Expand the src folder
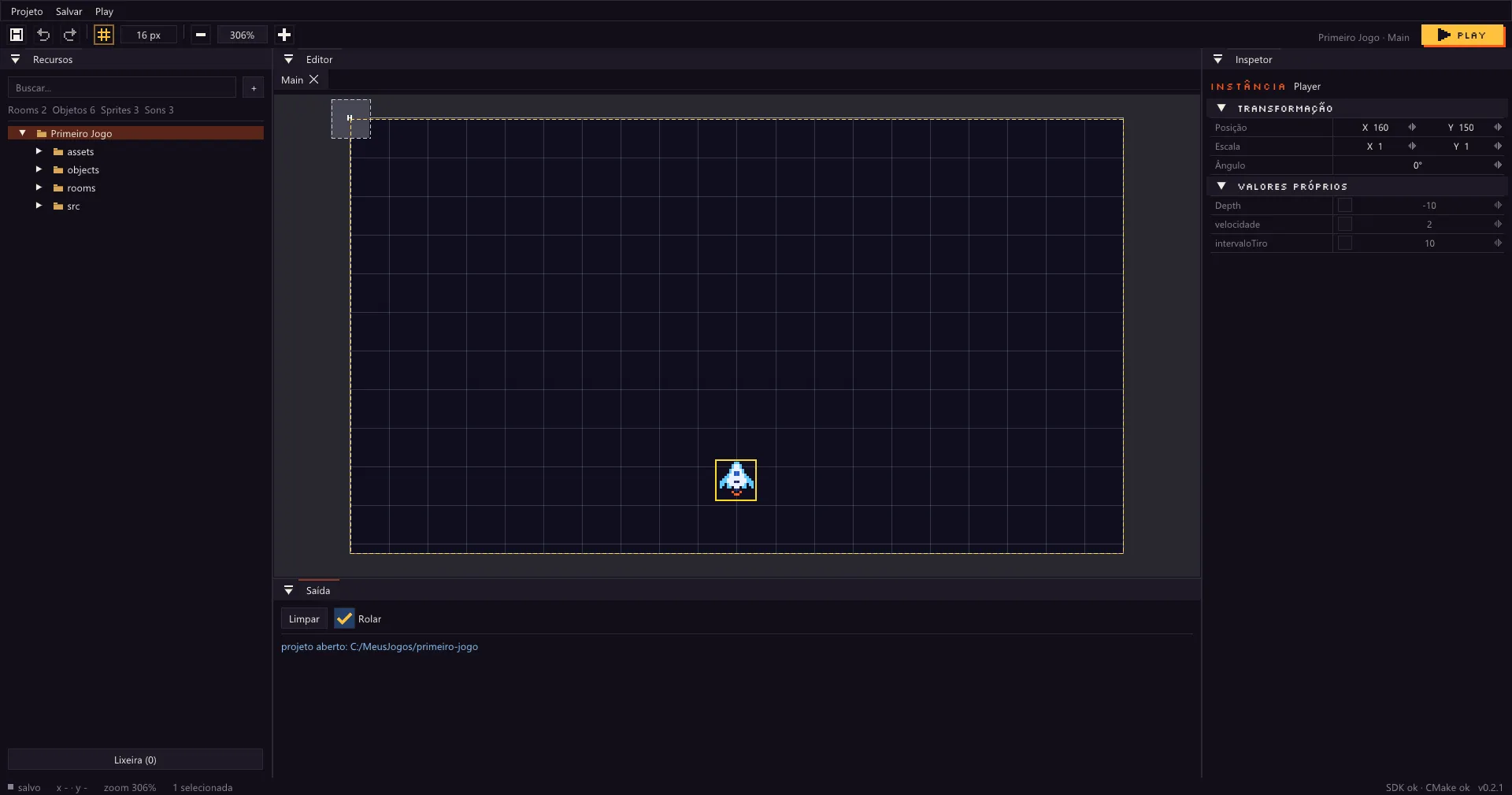 click(39, 206)
